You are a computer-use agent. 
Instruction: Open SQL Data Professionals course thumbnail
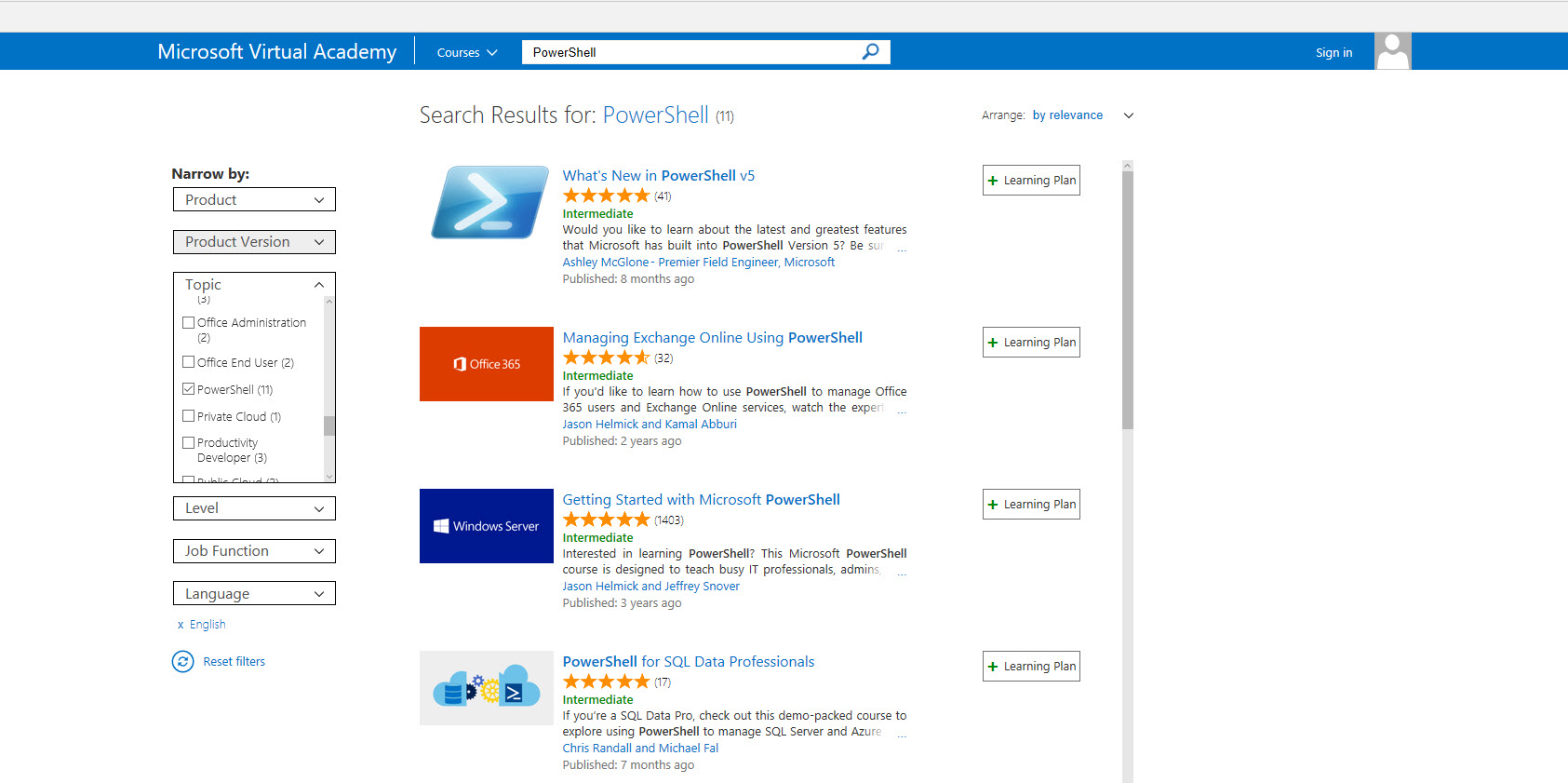point(487,688)
